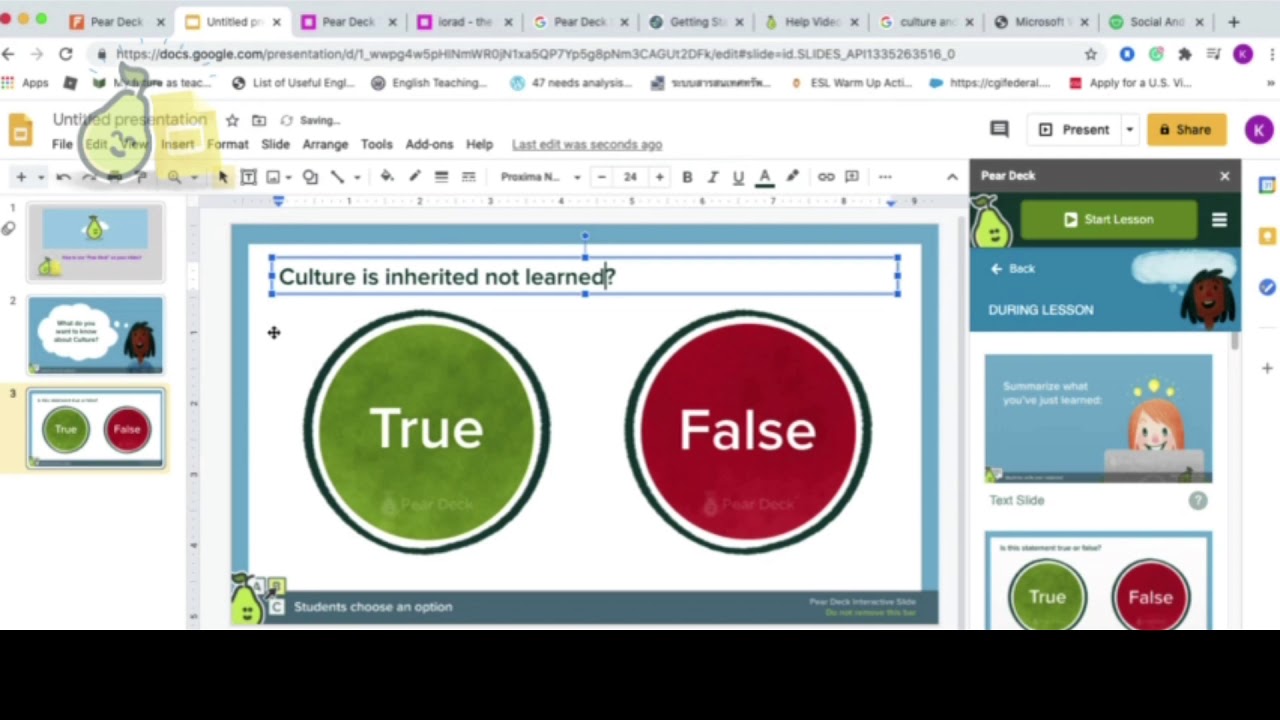Open Google Keep side panel icon
Viewport: 1280px width, 720px height.
tap(1267, 236)
